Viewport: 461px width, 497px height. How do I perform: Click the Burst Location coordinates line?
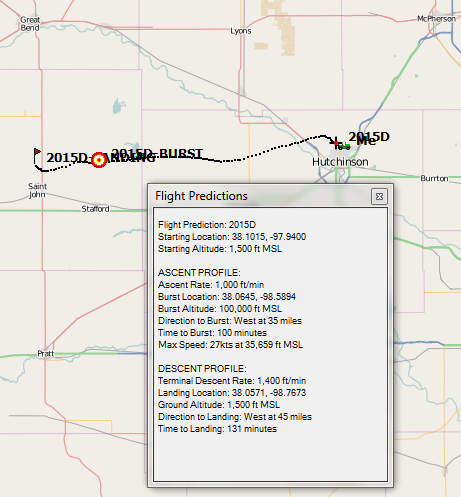tap(227, 297)
